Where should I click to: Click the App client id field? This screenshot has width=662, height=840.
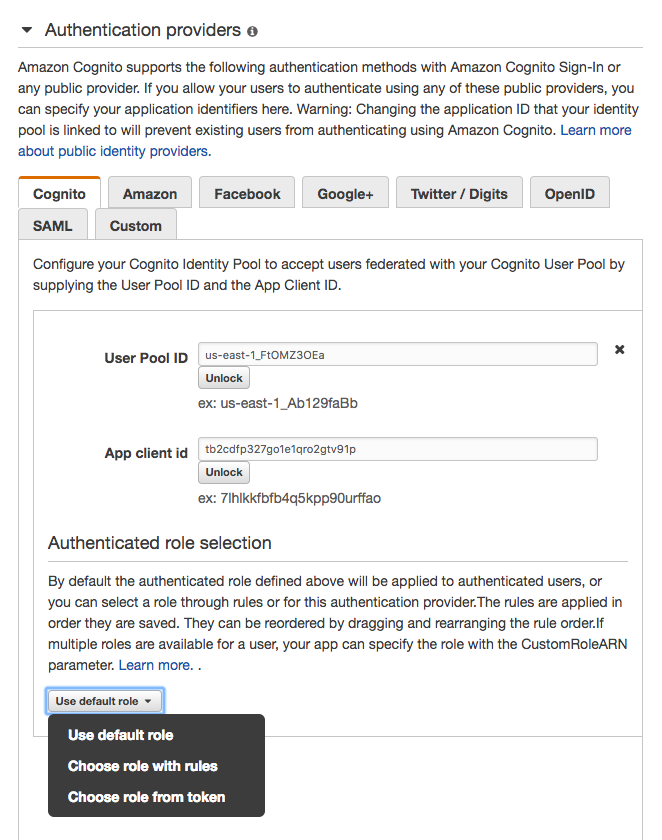[x=397, y=449]
